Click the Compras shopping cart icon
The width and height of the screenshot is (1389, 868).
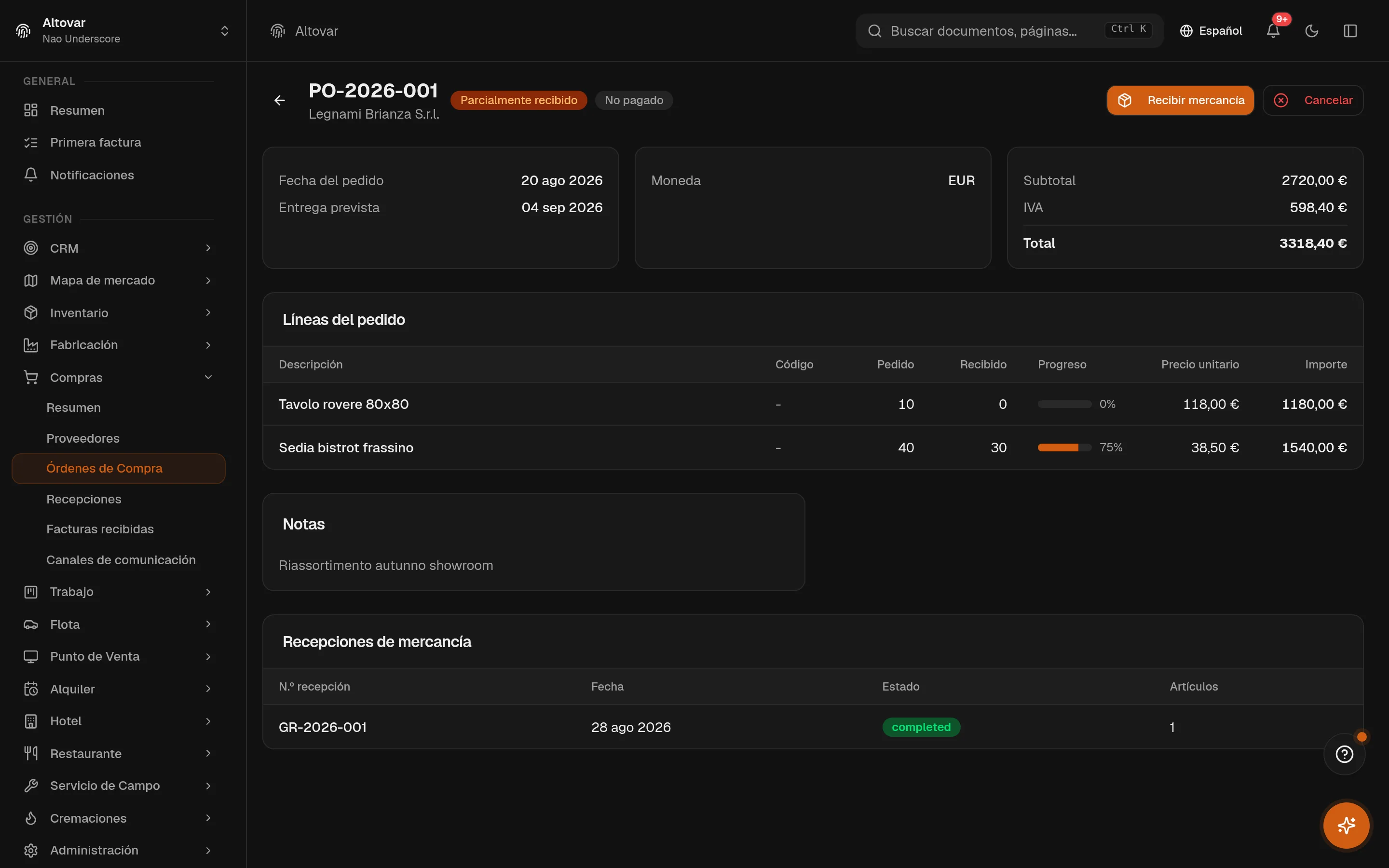pos(31,377)
